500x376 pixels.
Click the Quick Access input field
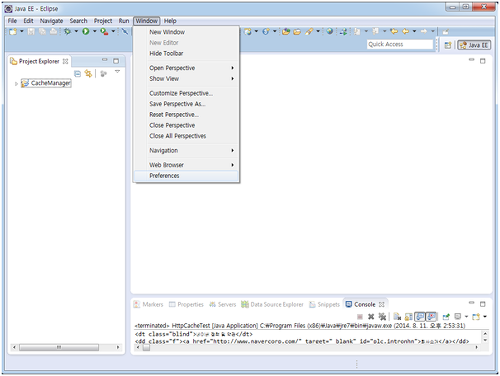click(400, 44)
